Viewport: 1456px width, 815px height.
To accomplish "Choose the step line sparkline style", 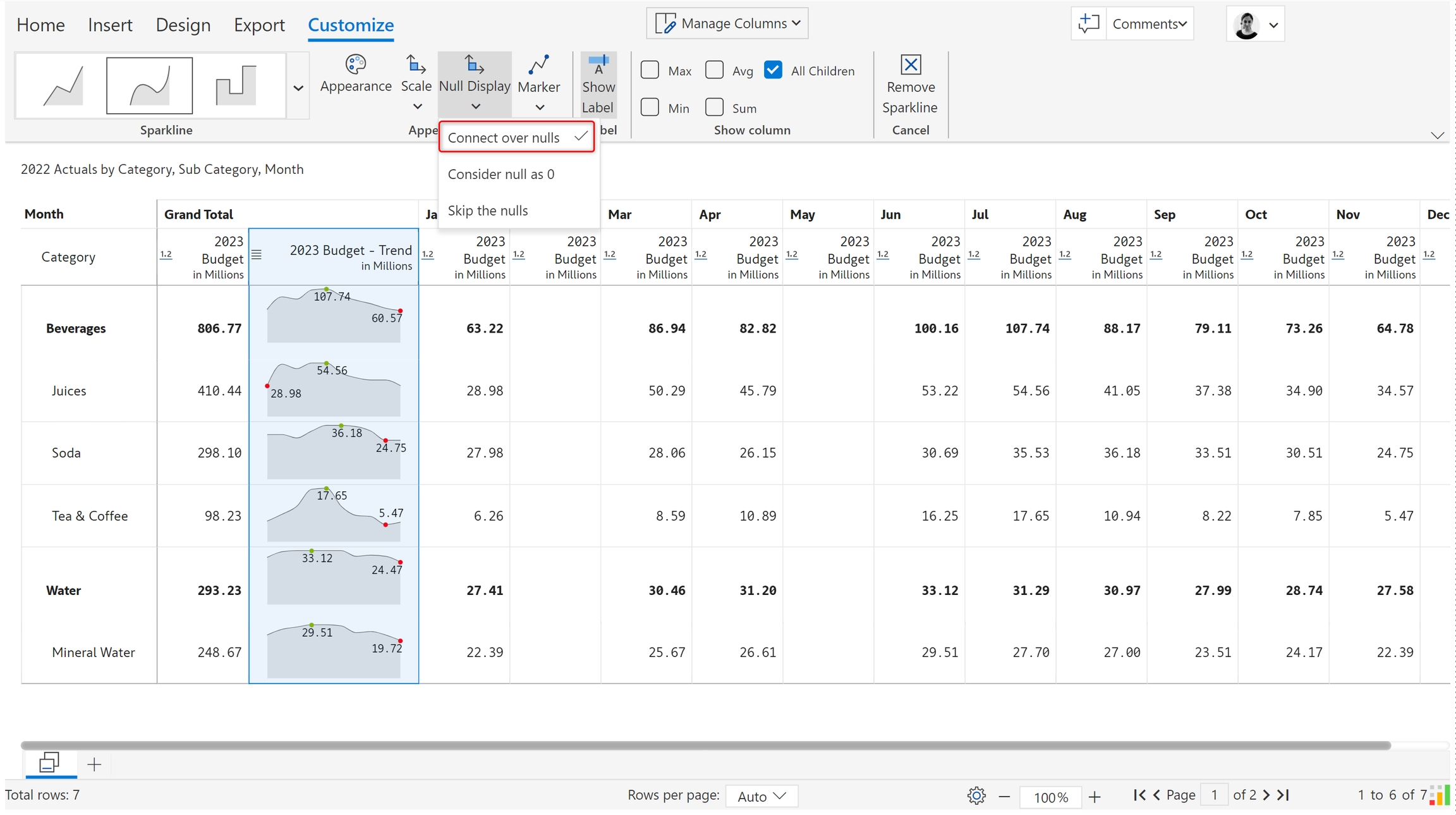I will [x=236, y=85].
